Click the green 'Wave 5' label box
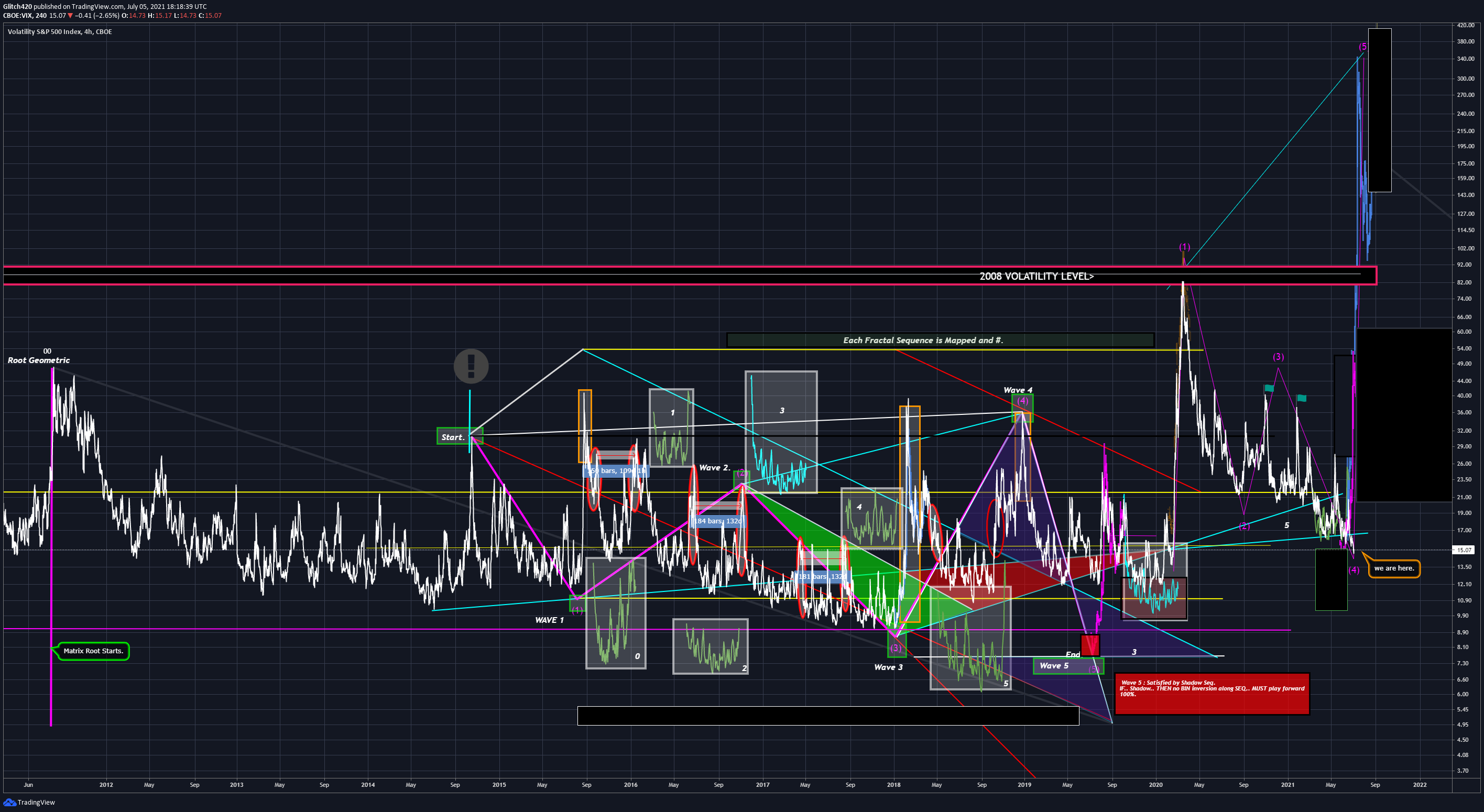This screenshot has height=812, width=1484. [x=1068, y=666]
